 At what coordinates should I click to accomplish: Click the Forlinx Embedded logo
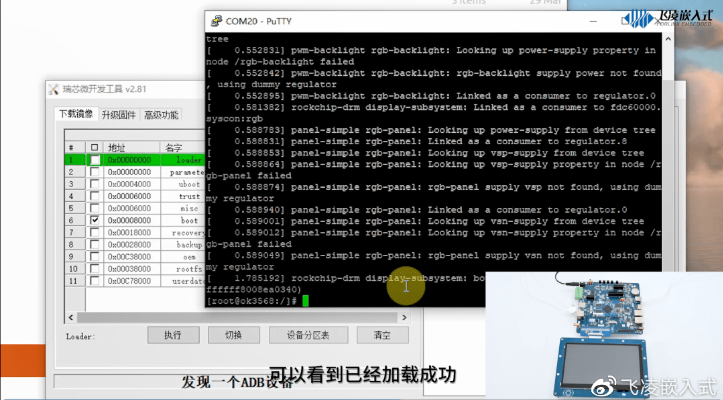point(669,18)
